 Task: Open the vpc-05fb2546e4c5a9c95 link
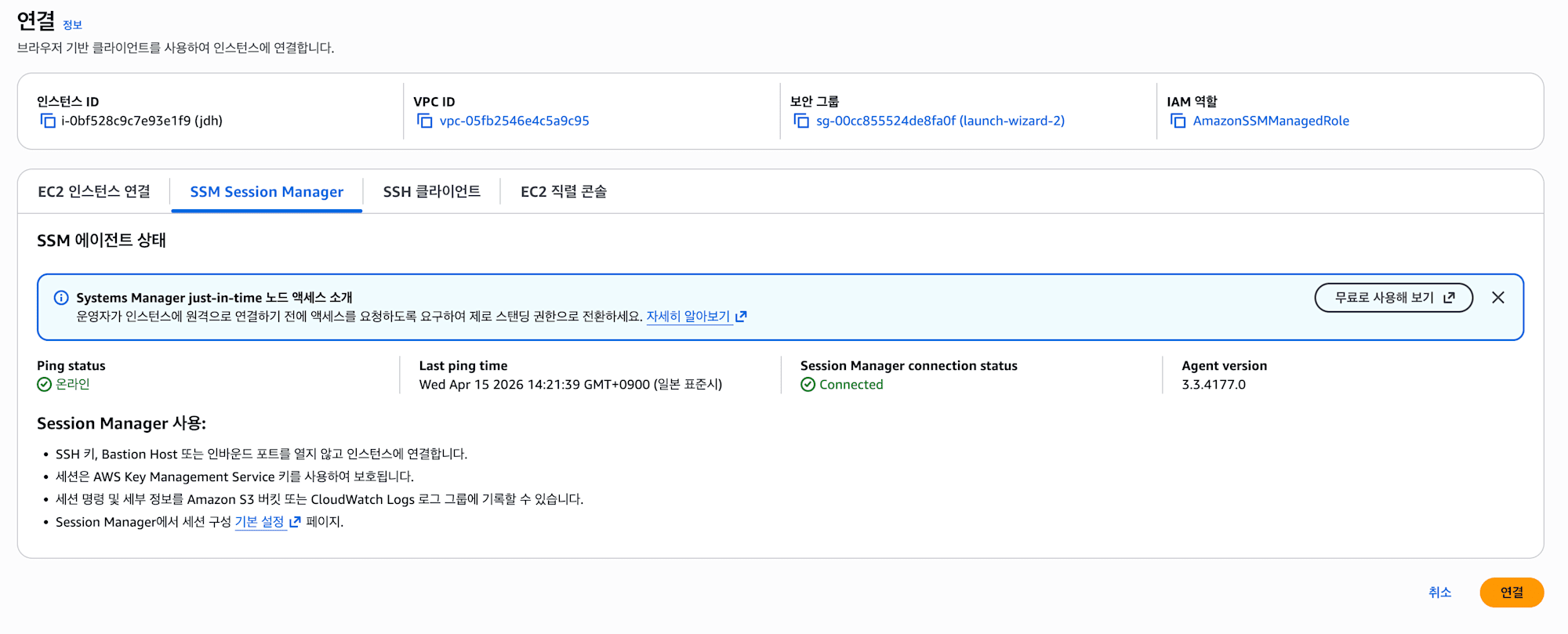[x=514, y=121]
